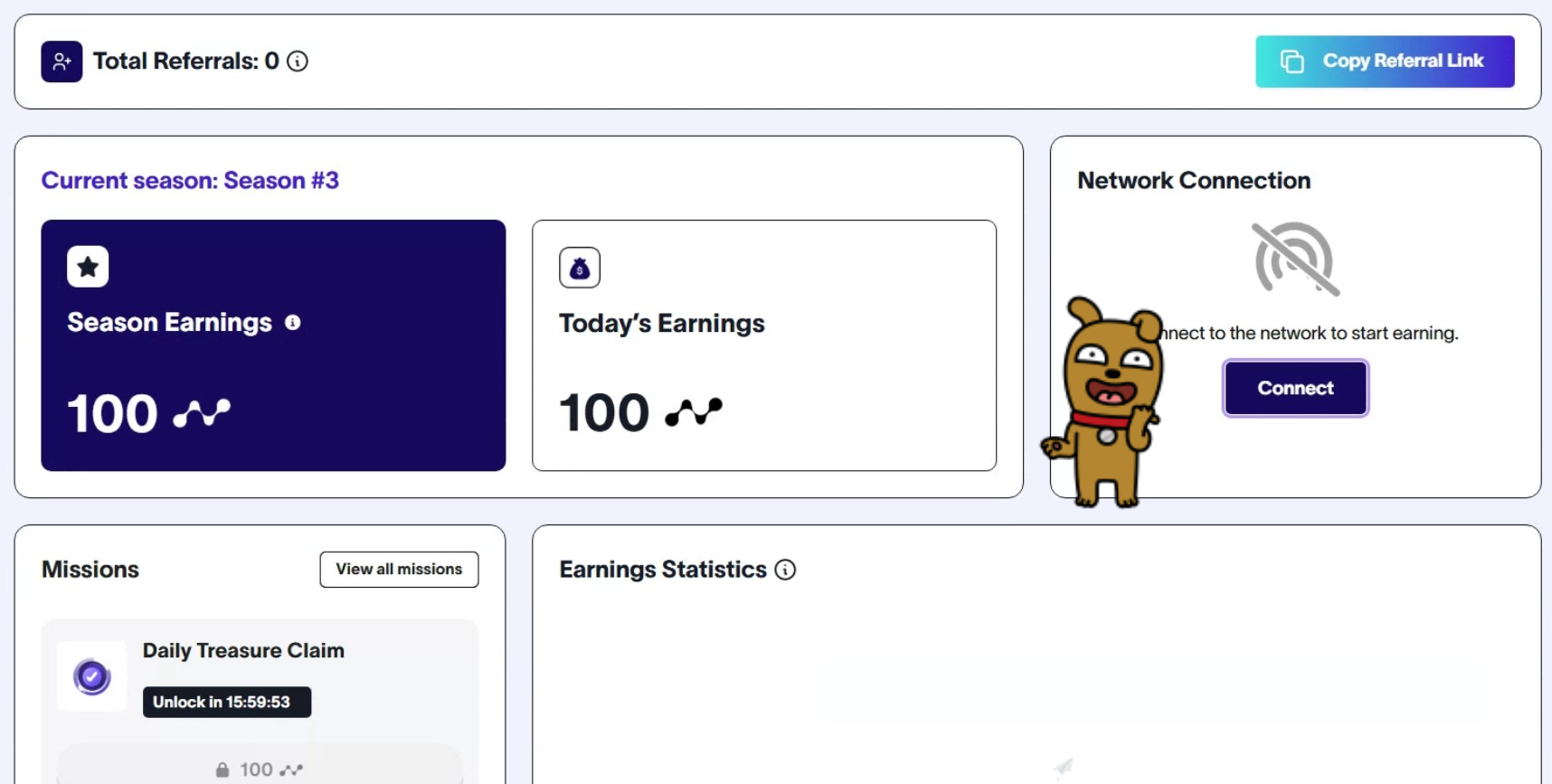The height and width of the screenshot is (784, 1552).
Task: Click the Earnings Statistics heading
Action: [x=663, y=570]
